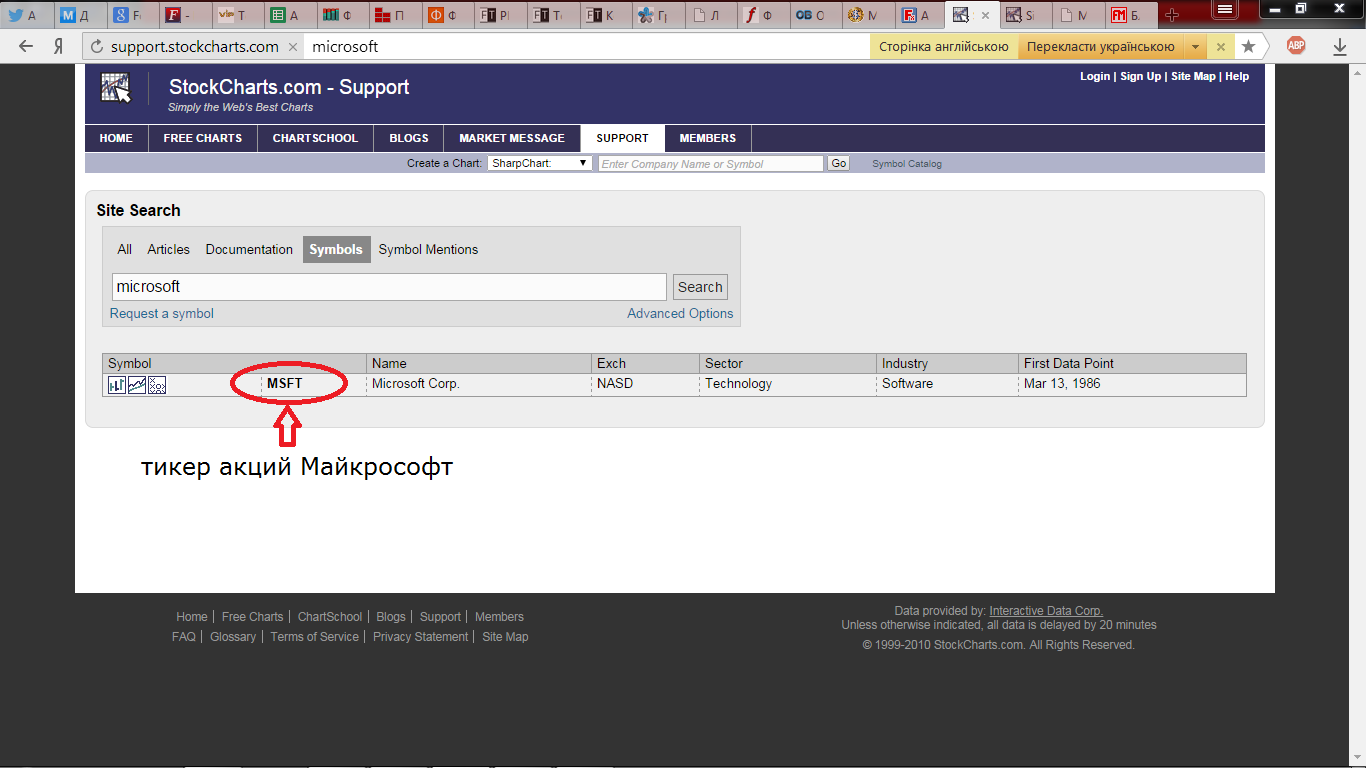Click the Yandex 'Я' home button
Screen dimensions: 1366x768
tap(59, 46)
